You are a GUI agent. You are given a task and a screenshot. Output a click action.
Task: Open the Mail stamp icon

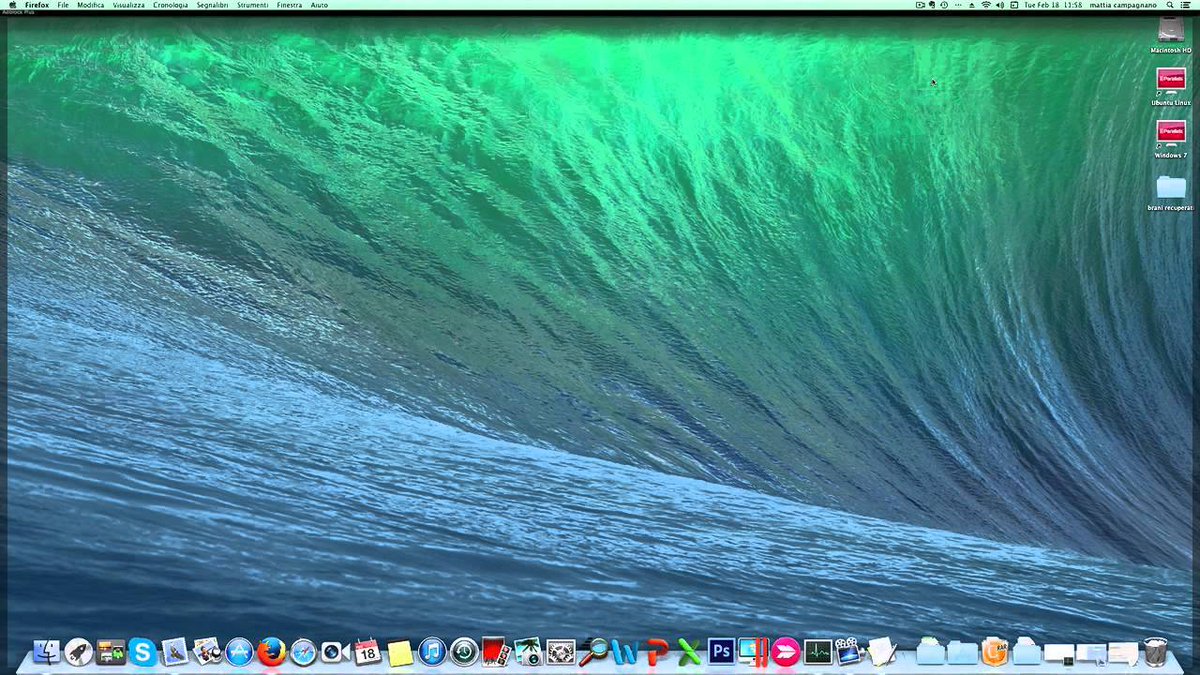pyautogui.click(x=175, y=653)
